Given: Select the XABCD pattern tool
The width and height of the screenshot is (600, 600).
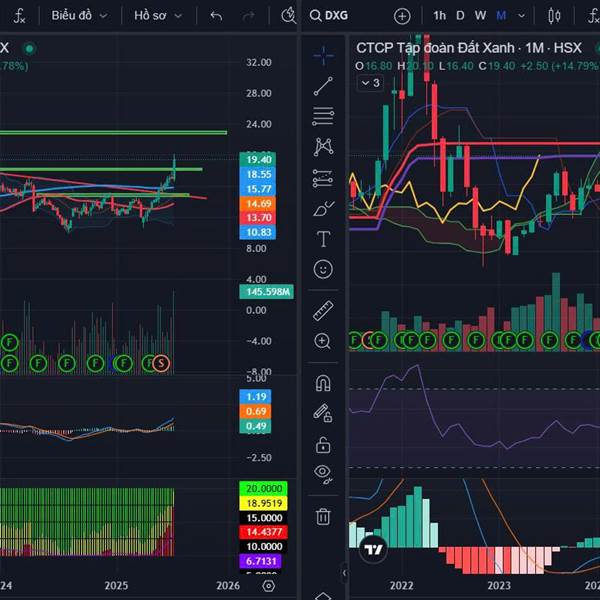Looking at the screenshot, I should 323,147.
